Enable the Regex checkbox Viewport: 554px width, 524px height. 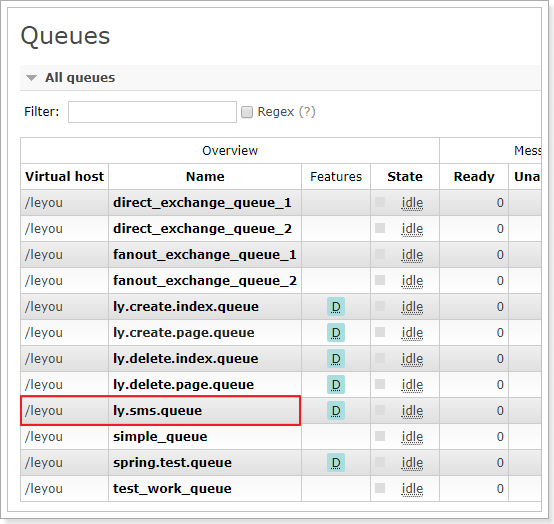247,112
